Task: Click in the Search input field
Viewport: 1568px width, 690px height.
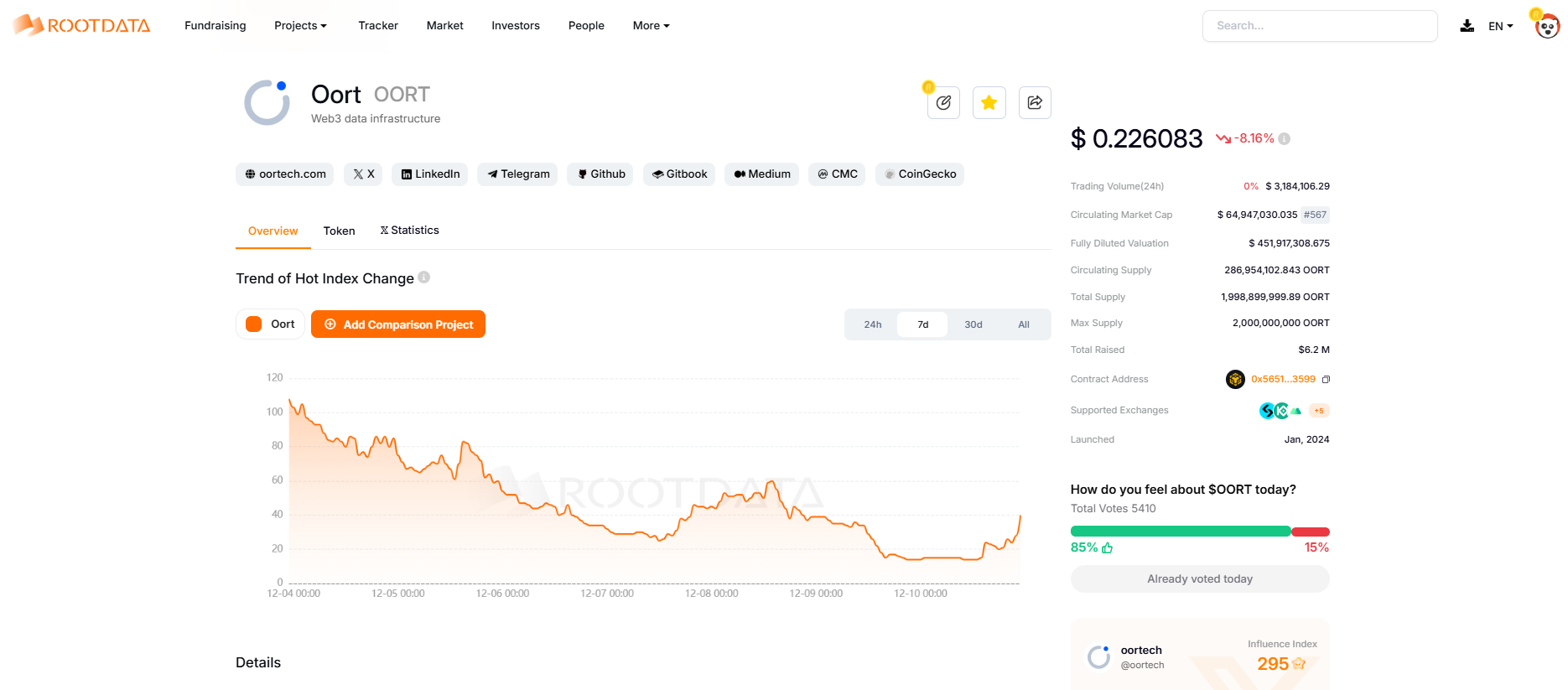Action: [x=1320, y=26]
